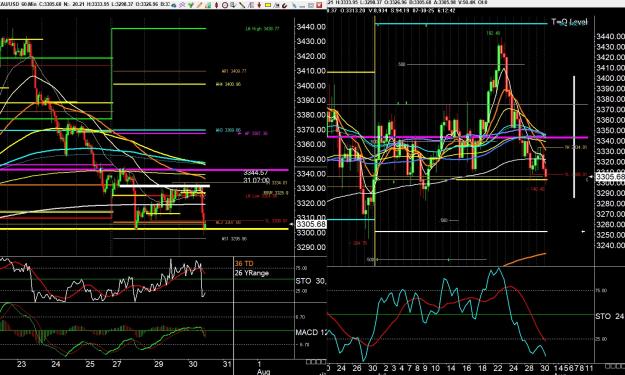
Task: Select the STO 24 label on right chart
Action: click(610, 316)
